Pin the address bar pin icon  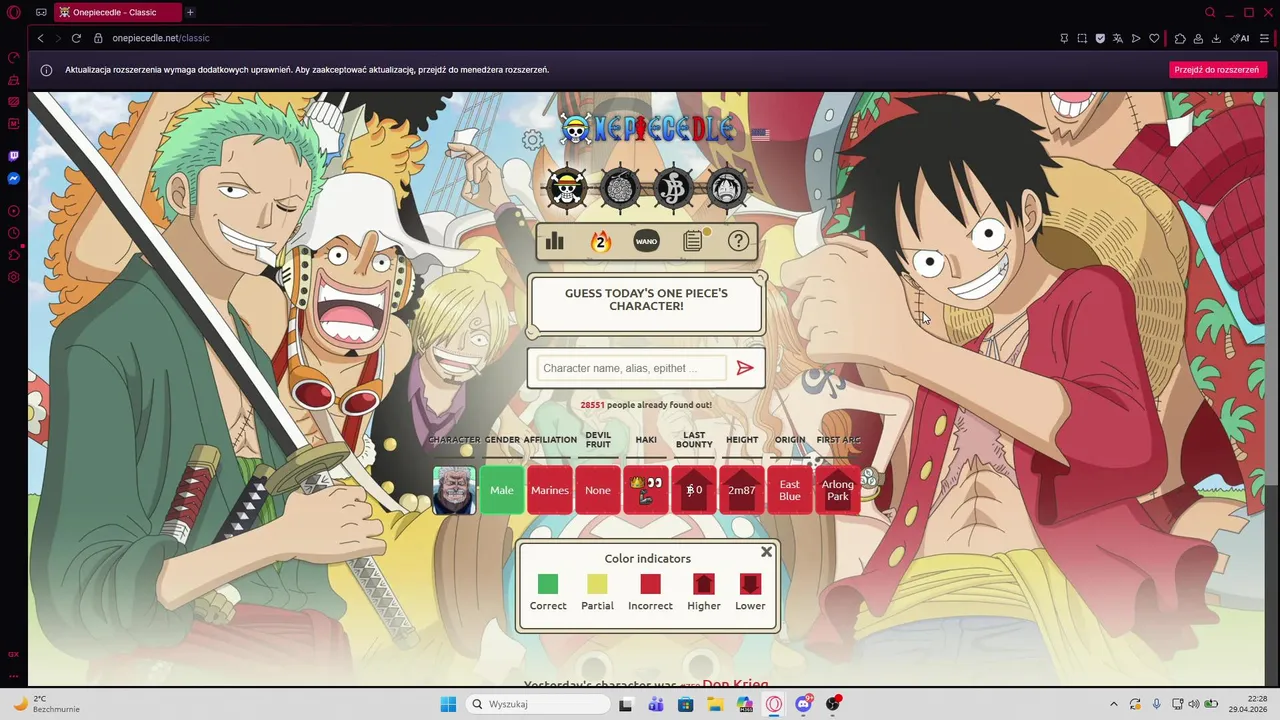(x=1064, y=38)
